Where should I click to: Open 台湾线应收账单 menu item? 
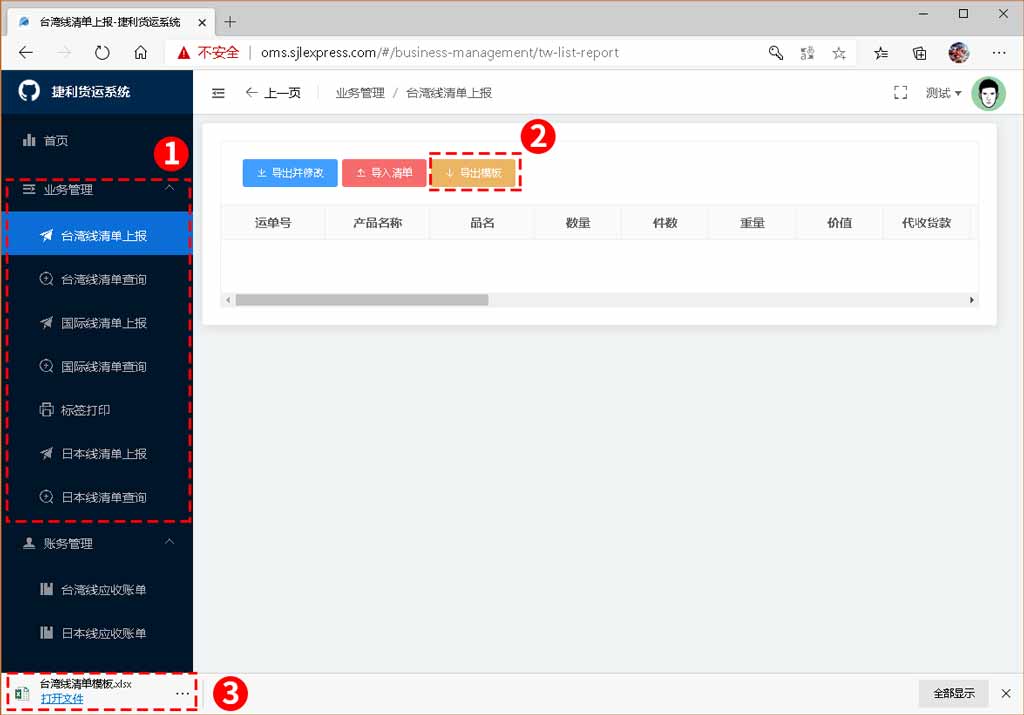coord(97,590)
